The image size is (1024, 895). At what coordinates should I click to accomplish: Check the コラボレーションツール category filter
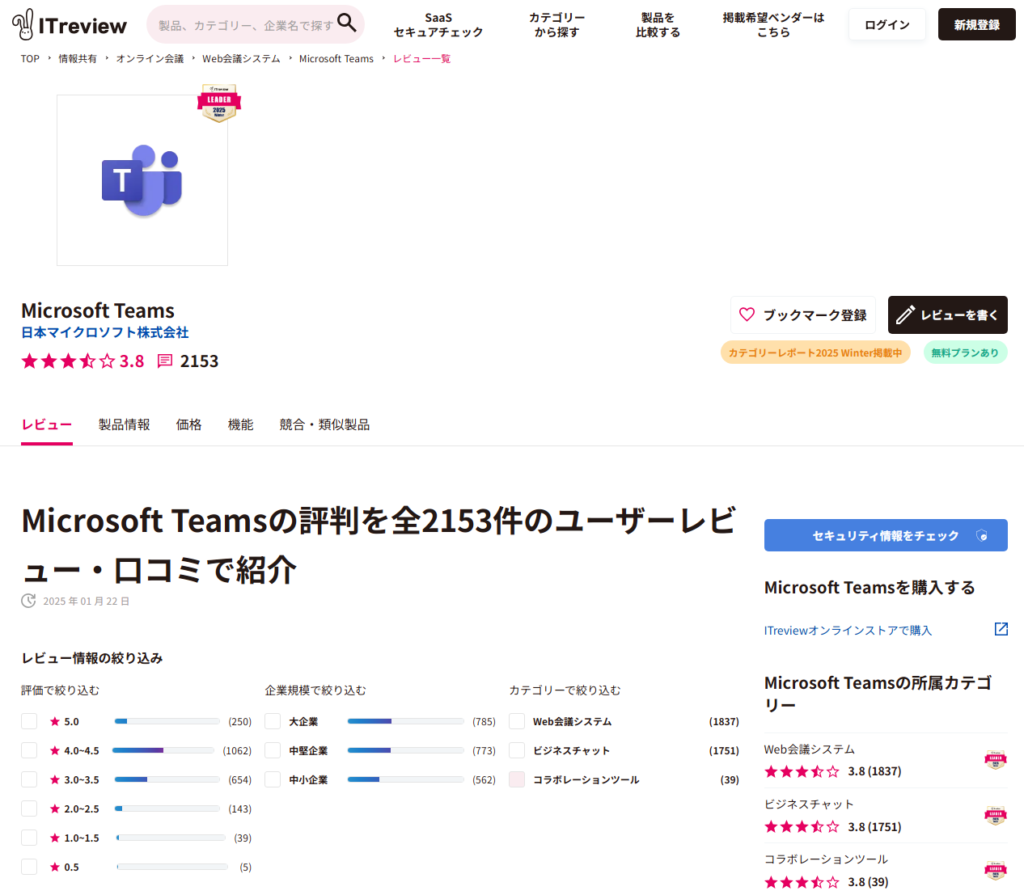pyautogui.click(x=517, y=779)
